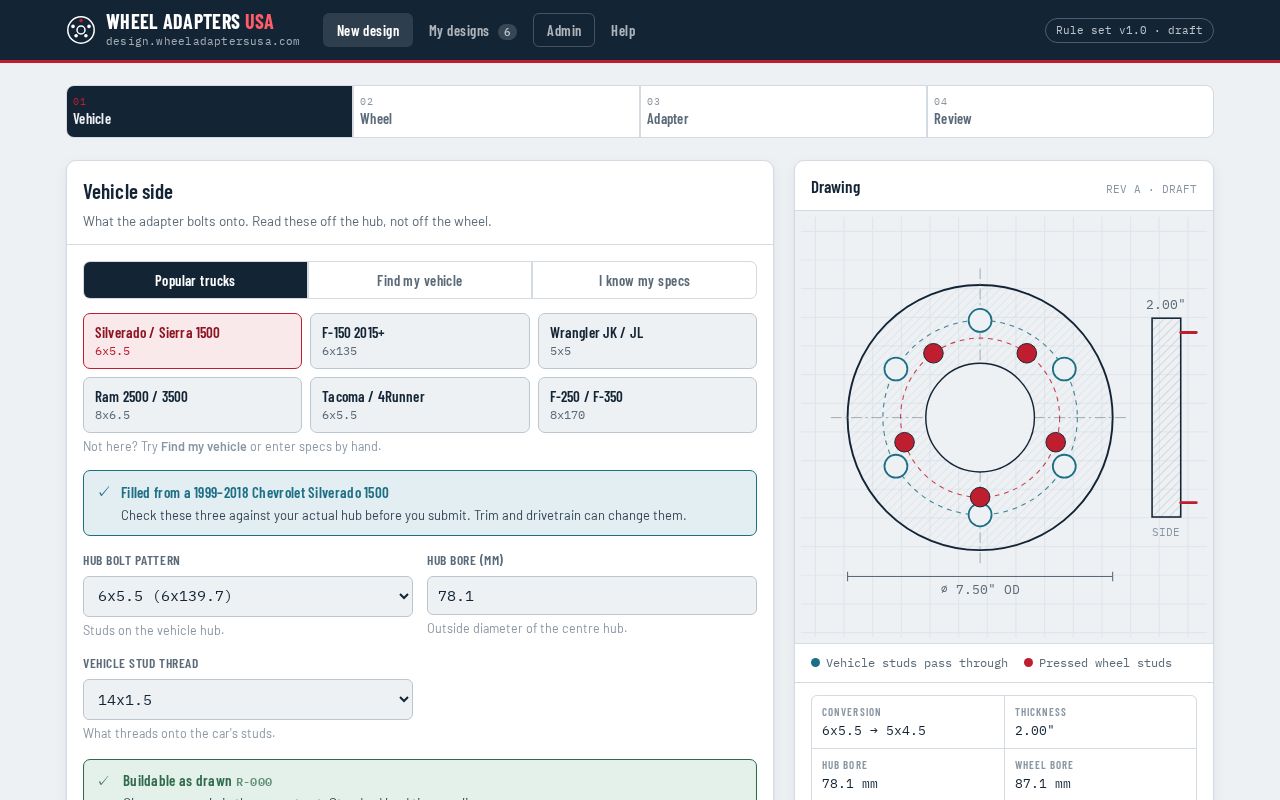Switch to the Find my vehicle tab
Image resolution: width=1280 pixels, height=800 pixels.
tap(420, 280)
